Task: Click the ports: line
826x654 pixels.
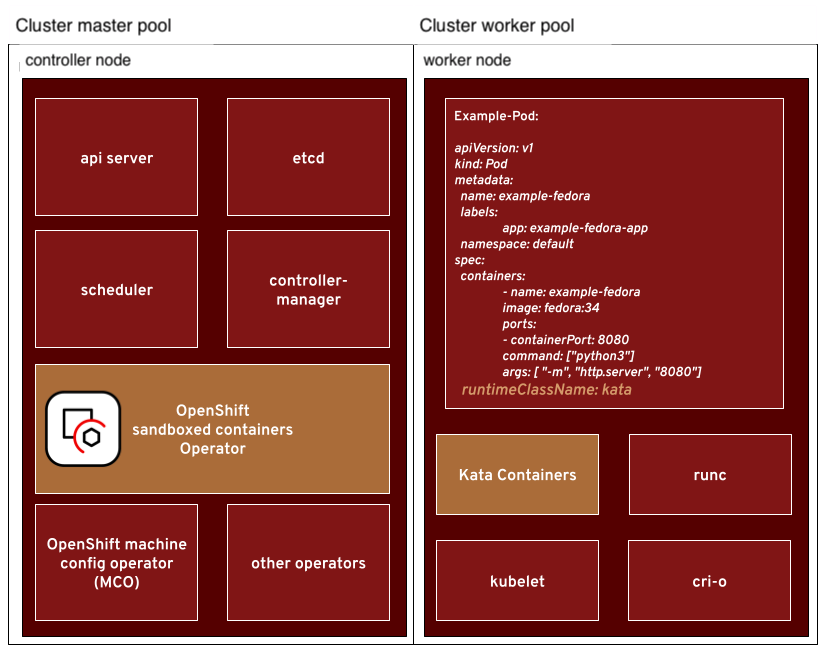Action: (519, 324)
